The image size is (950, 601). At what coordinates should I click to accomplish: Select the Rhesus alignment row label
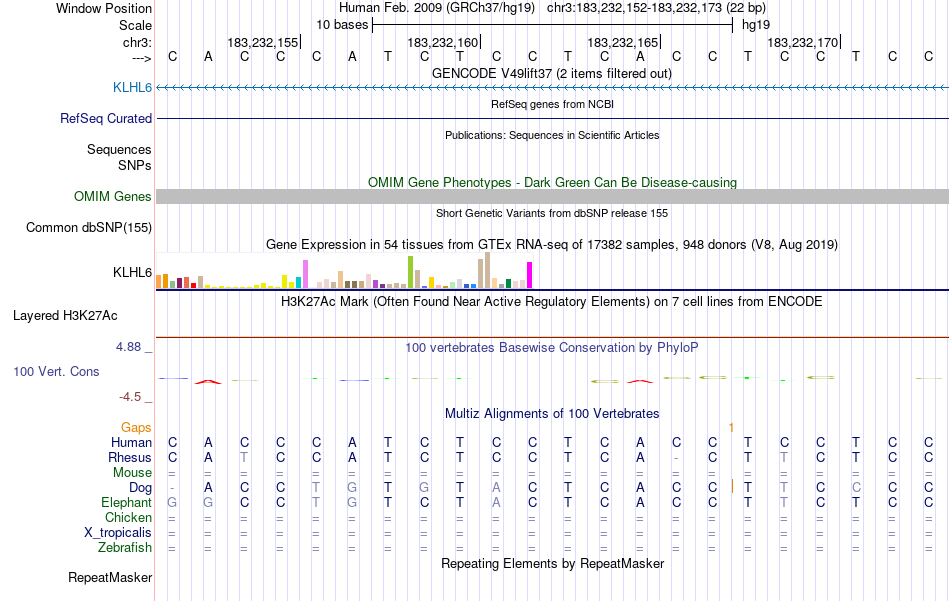click(x=130, y=458)
